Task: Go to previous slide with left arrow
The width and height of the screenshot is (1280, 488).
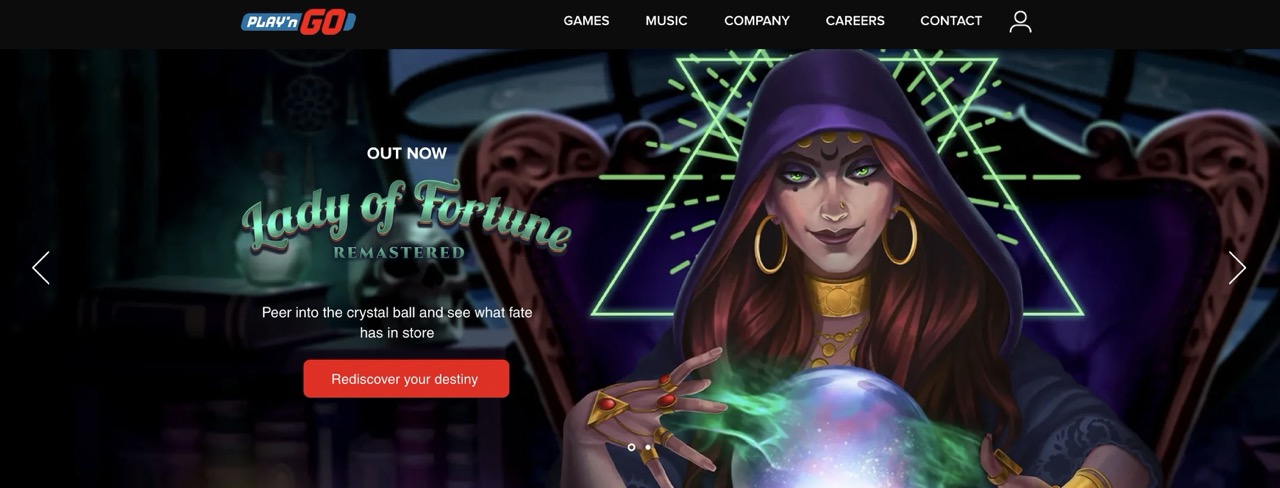Action: tap(41, 268)
